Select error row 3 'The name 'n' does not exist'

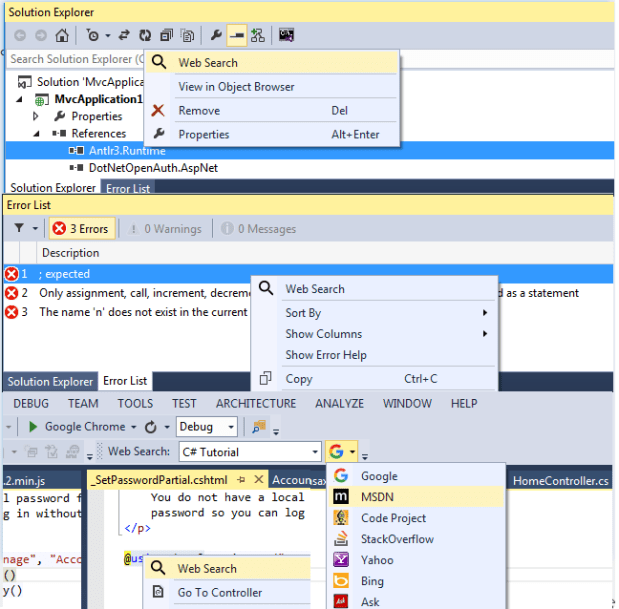pos(126,312)
